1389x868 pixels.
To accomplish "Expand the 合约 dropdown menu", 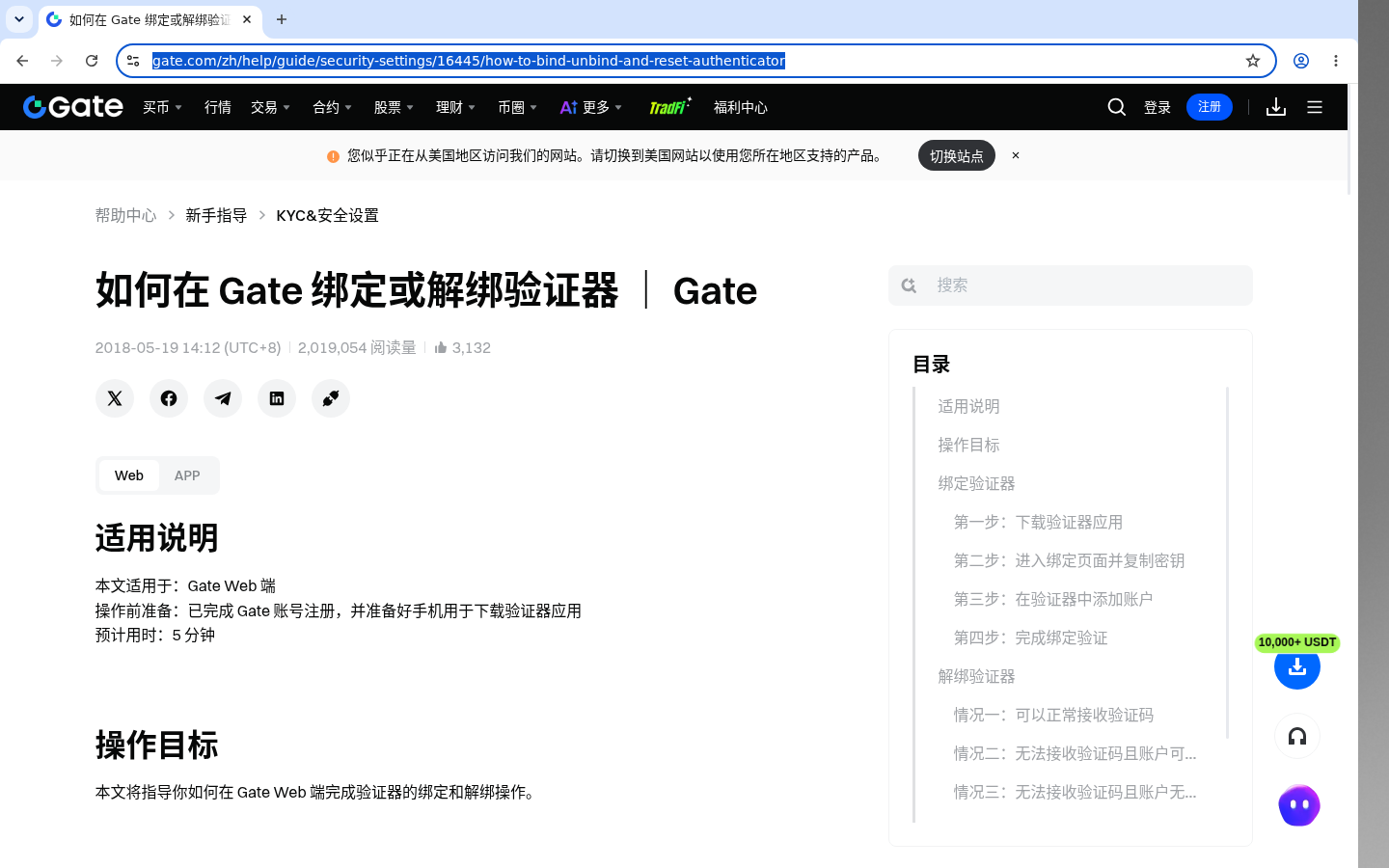I will click(x=332, y=107).
